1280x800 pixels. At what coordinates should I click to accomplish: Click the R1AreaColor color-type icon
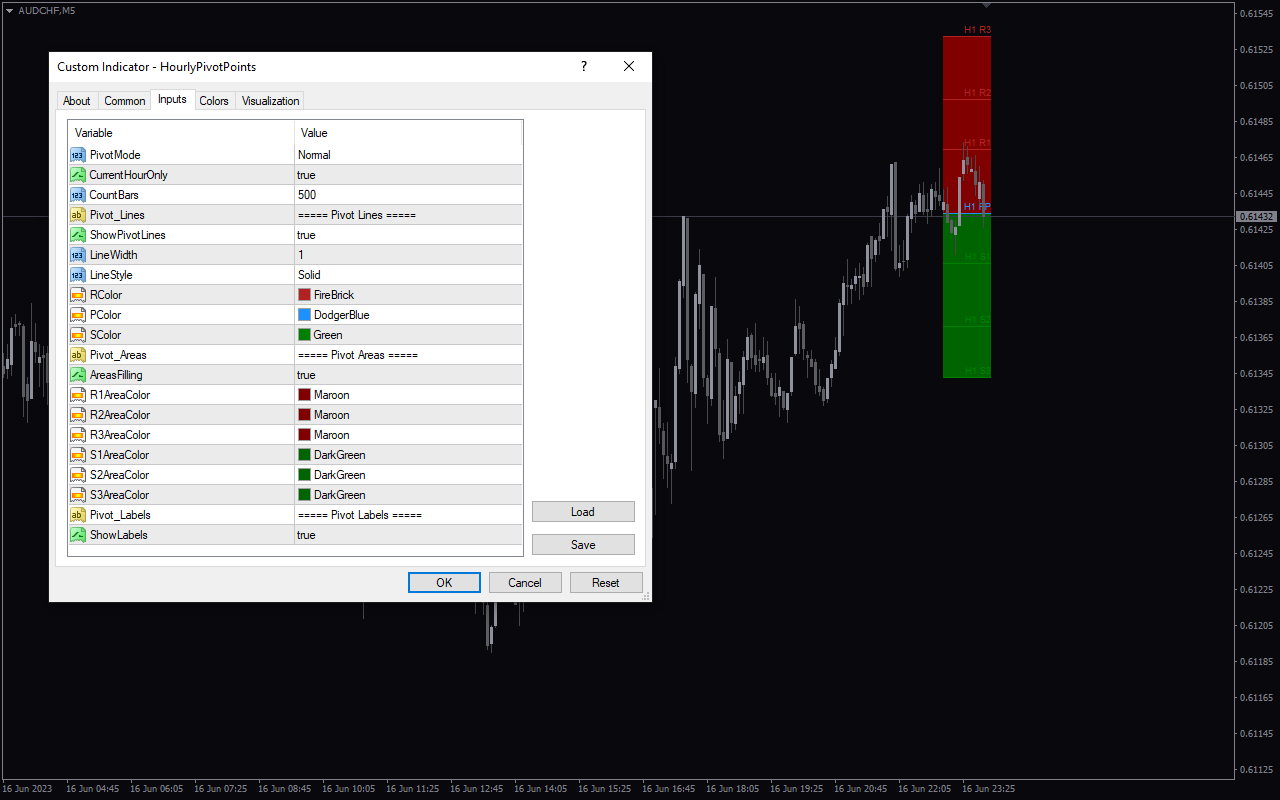tap(77, 395)
